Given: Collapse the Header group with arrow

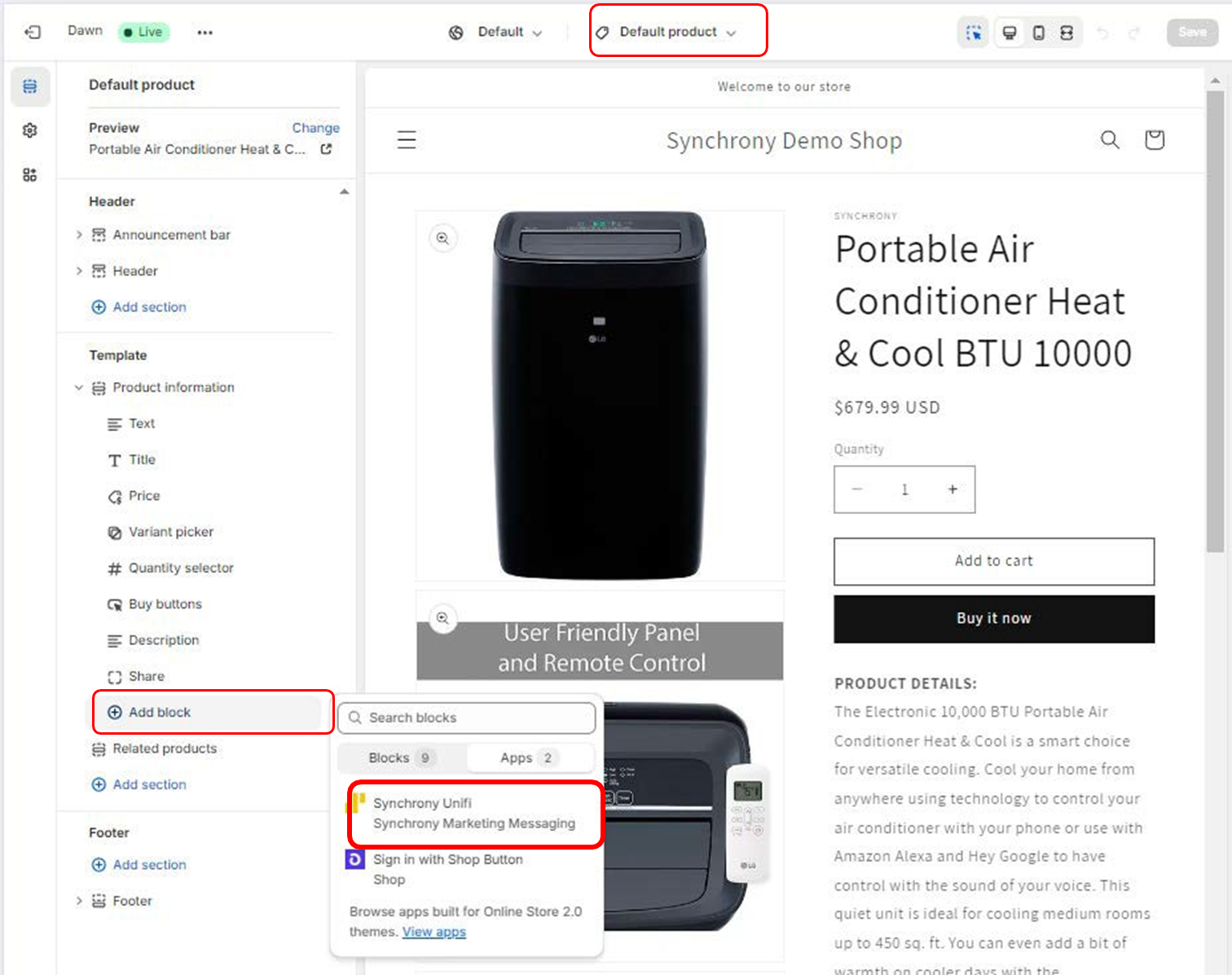Looking at the screenshot, I should point(344,192).
